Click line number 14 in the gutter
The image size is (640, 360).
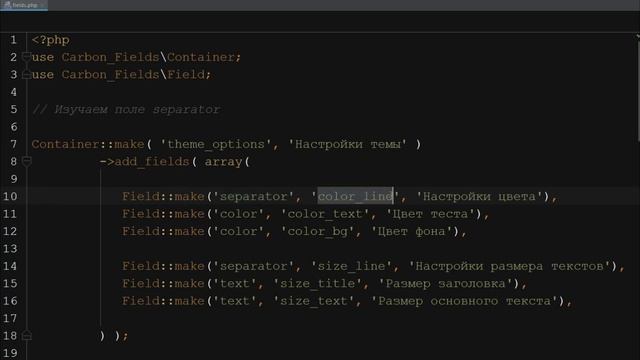(10, 266)
